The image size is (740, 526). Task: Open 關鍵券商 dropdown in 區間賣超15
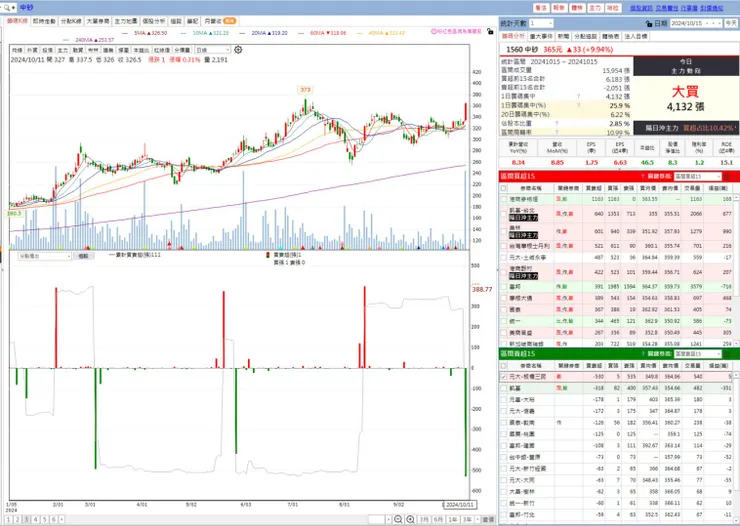click(698, 354)
